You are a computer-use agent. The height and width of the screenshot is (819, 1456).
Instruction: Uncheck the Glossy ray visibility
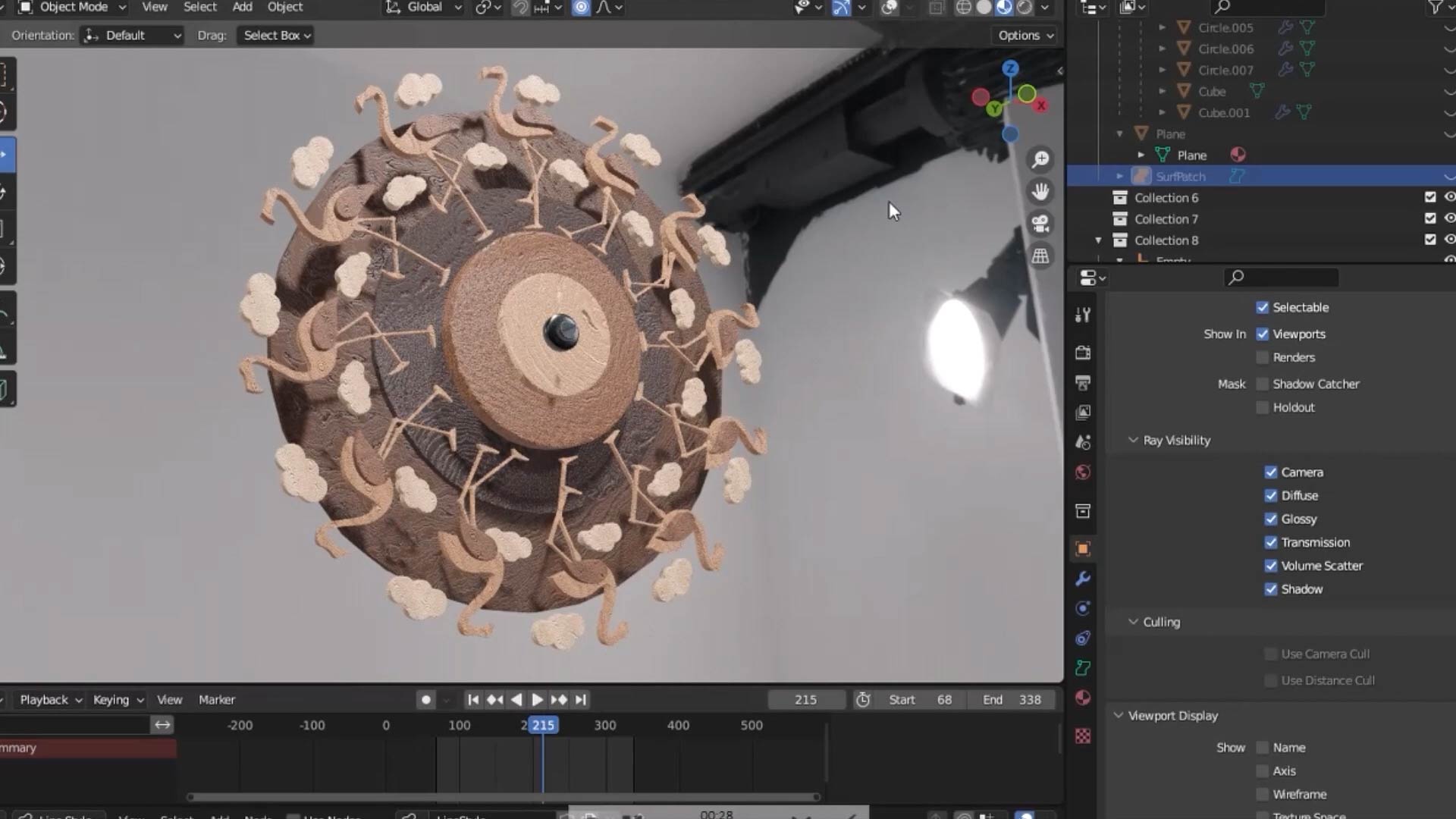point(1271,519)
